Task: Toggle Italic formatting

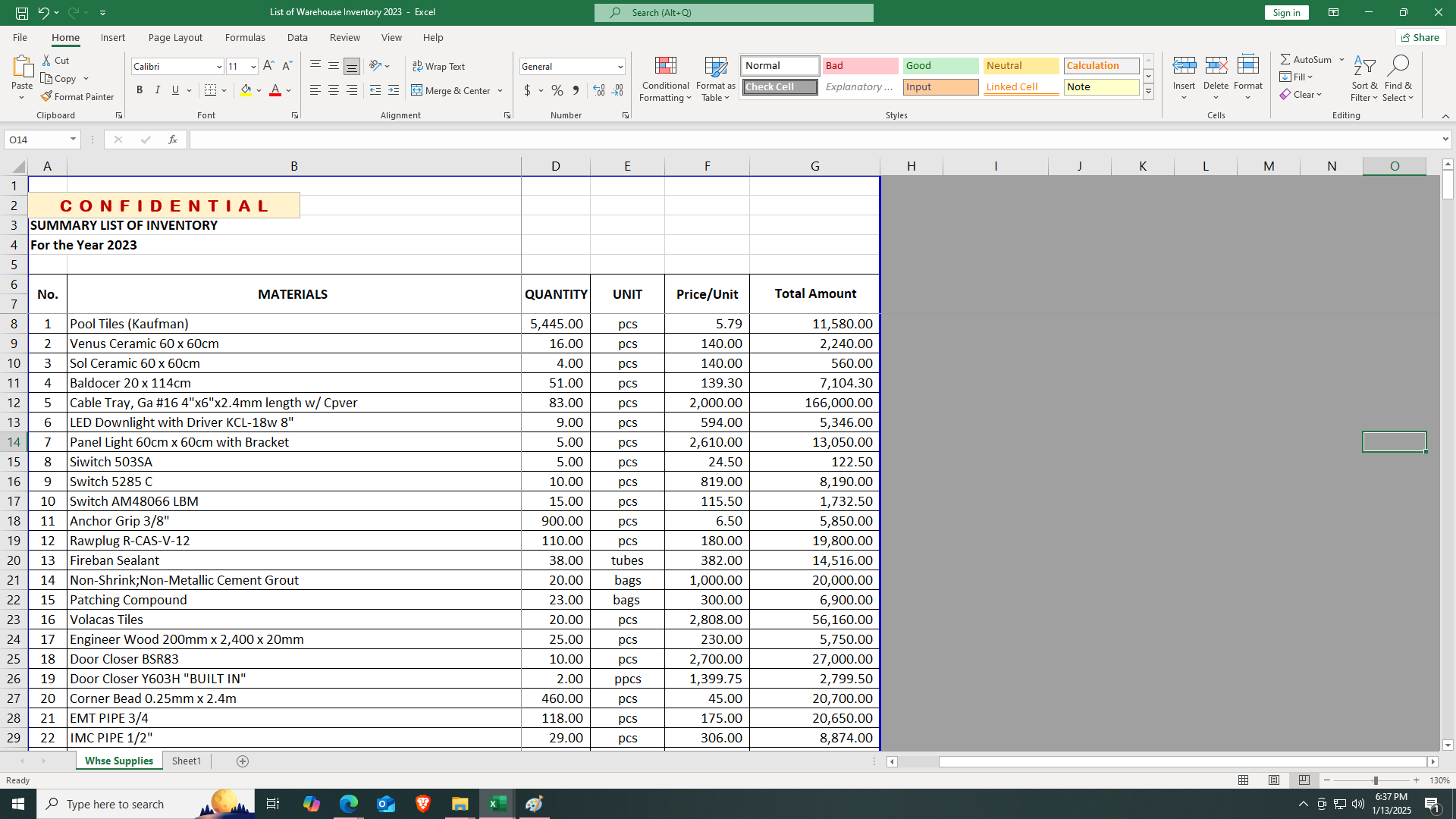Action: click(x=158, y=90)
